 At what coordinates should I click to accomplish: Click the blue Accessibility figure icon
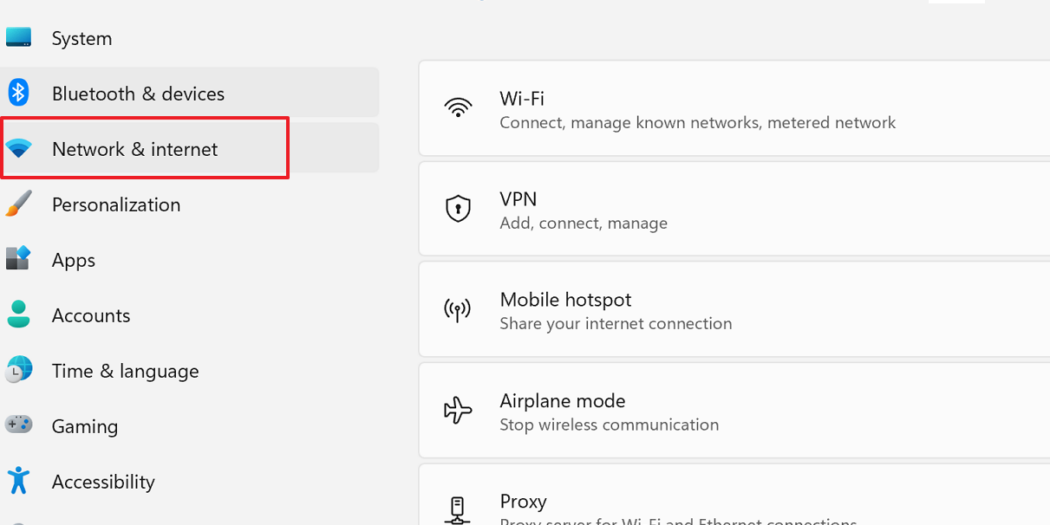click(x=18, y=481)
